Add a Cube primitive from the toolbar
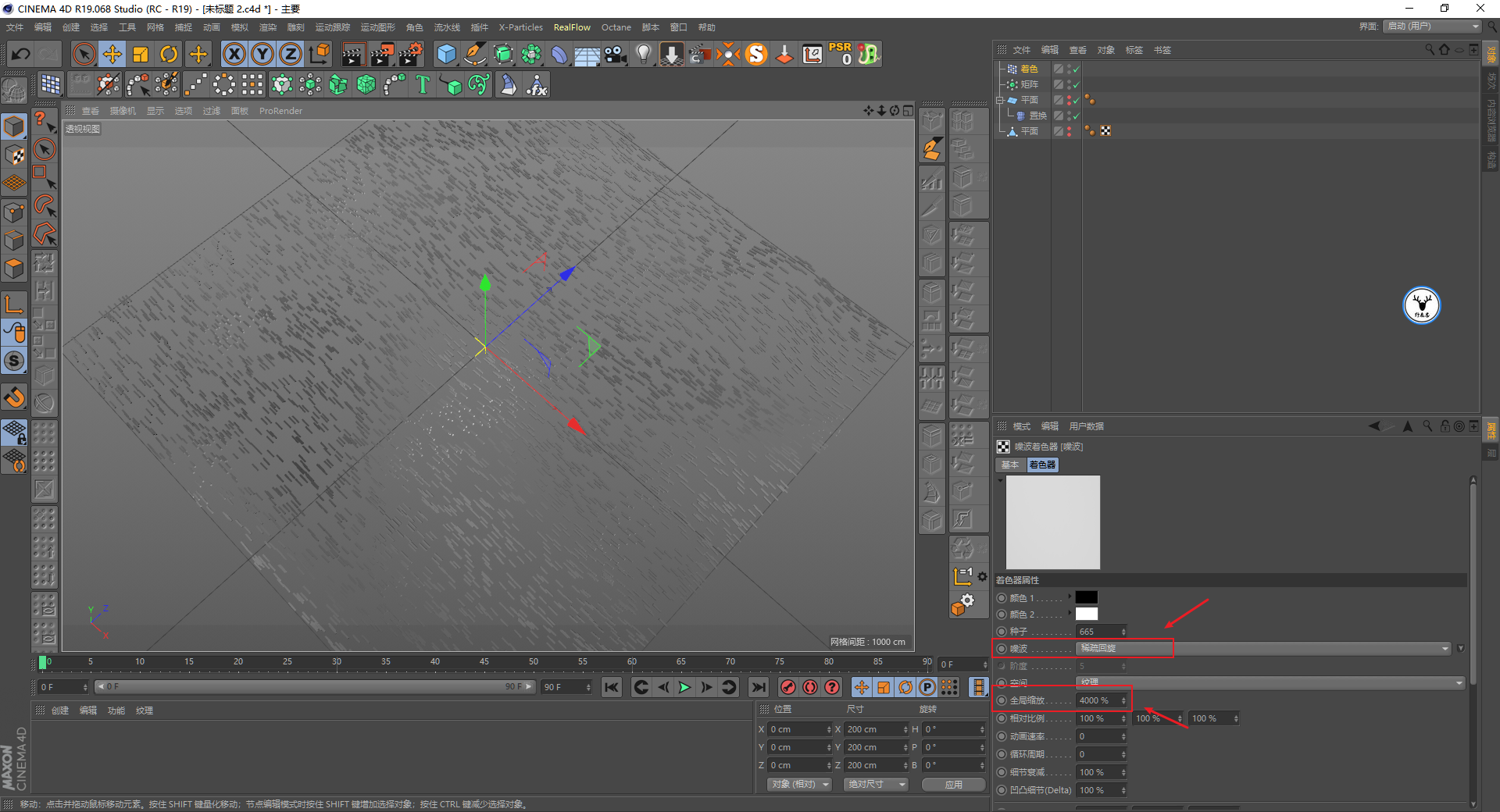The height and width of the screenshot is (812, 1500). point(446,54)
